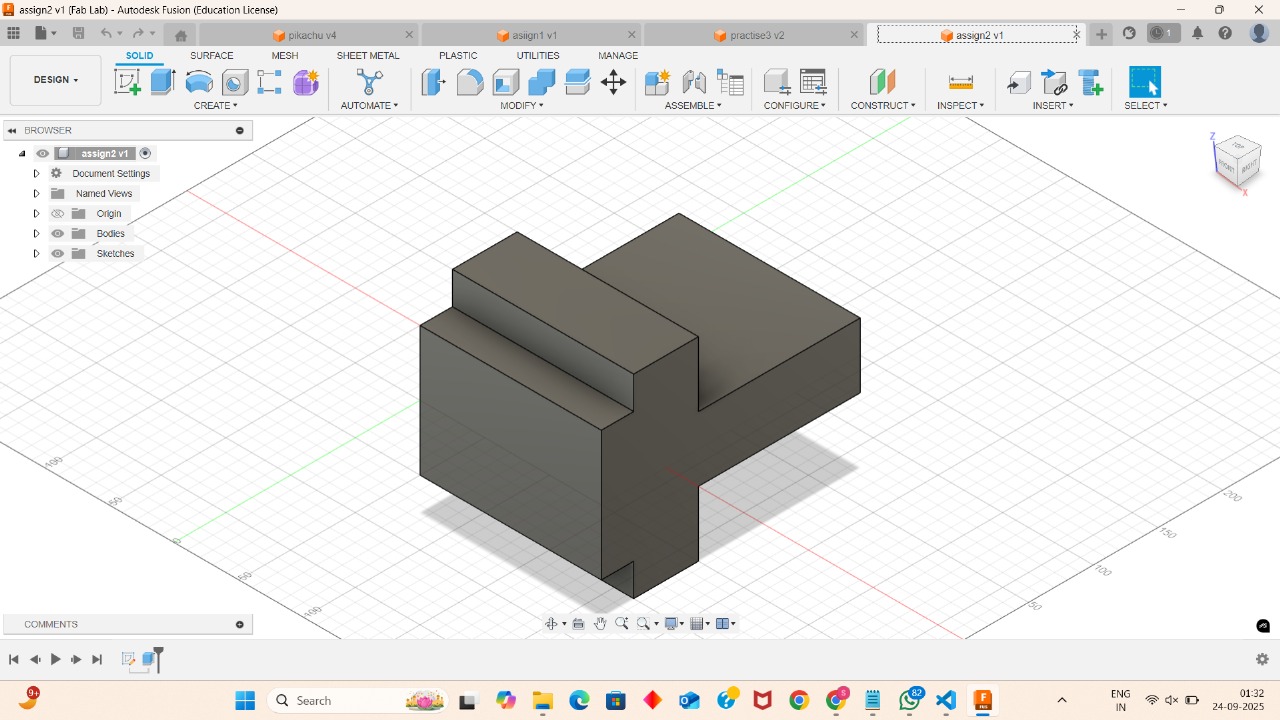1280x720 pixels.
Task: Switch to the Sheet Metal tab
Action: click(x=368, y=55)
